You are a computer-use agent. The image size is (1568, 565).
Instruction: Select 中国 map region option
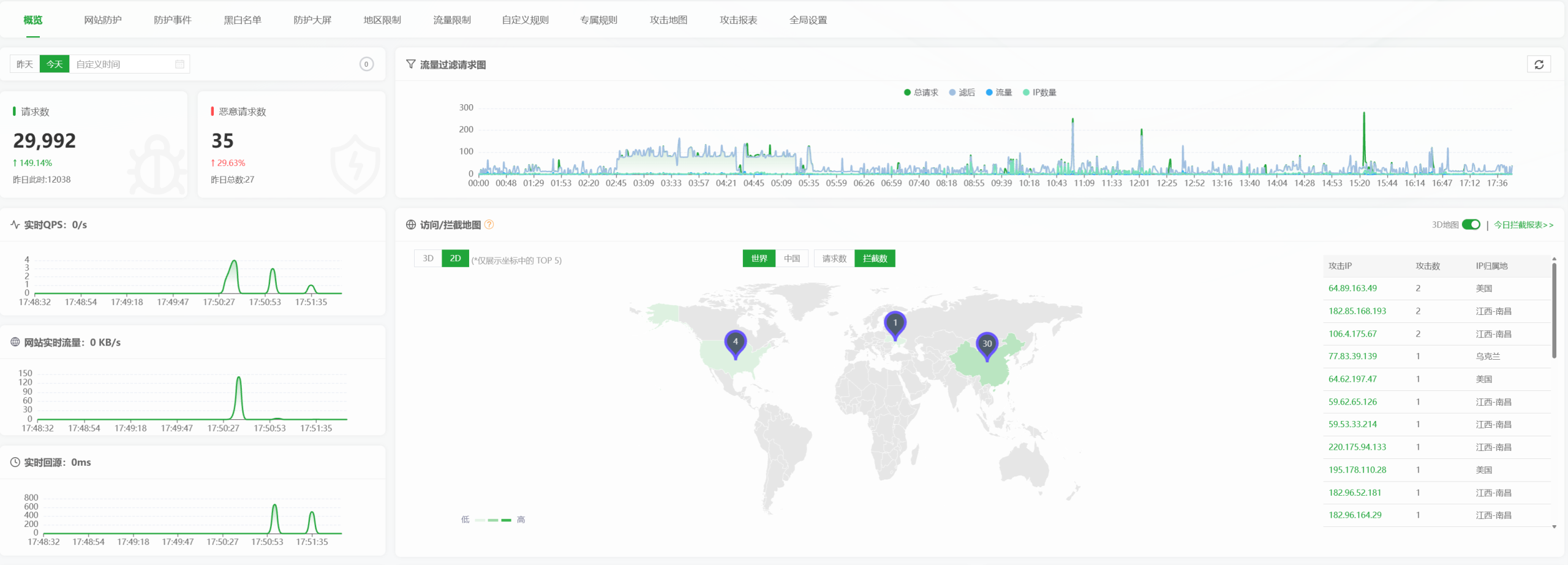791,259
